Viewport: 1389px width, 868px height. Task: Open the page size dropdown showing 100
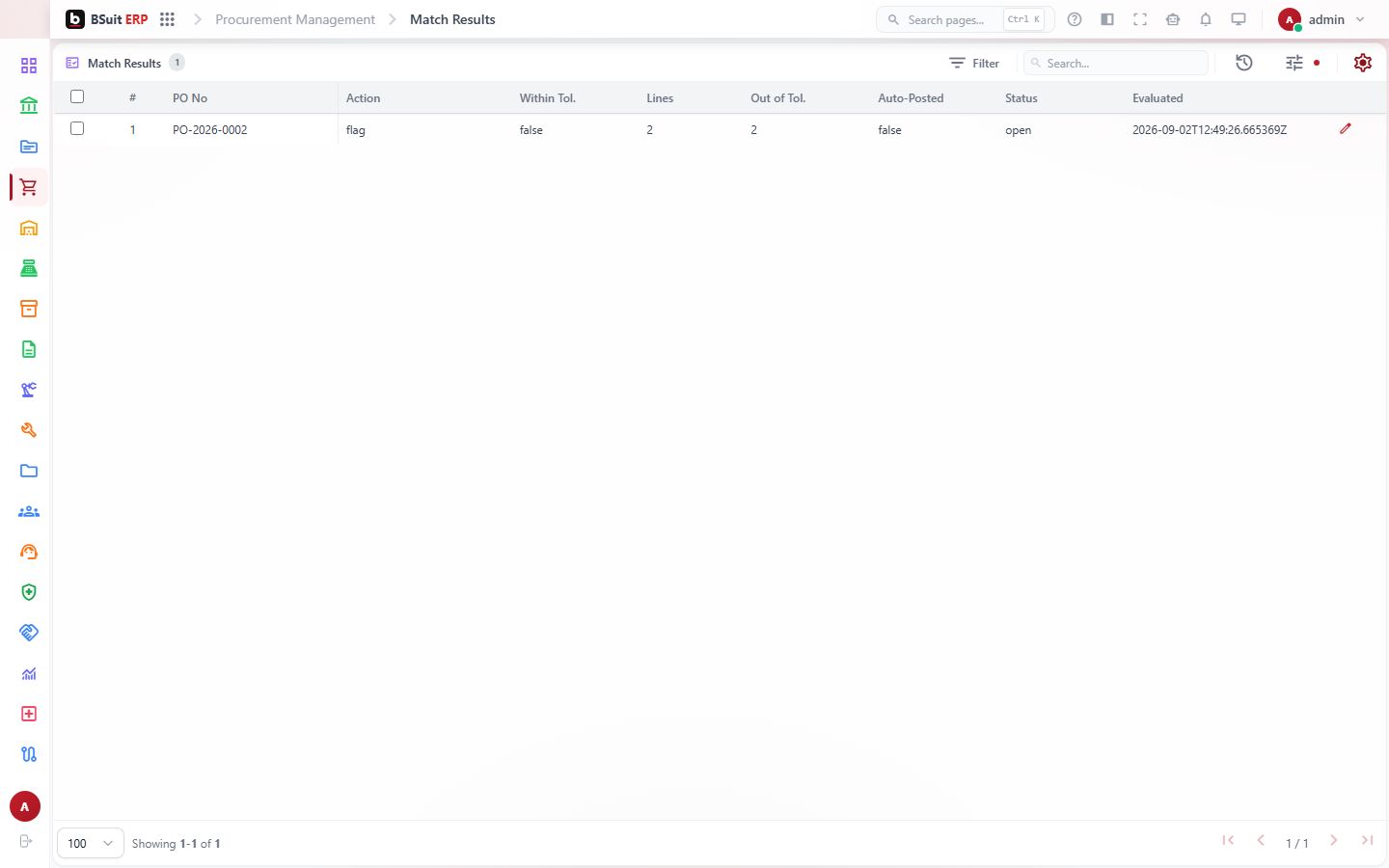coord(91,843)
